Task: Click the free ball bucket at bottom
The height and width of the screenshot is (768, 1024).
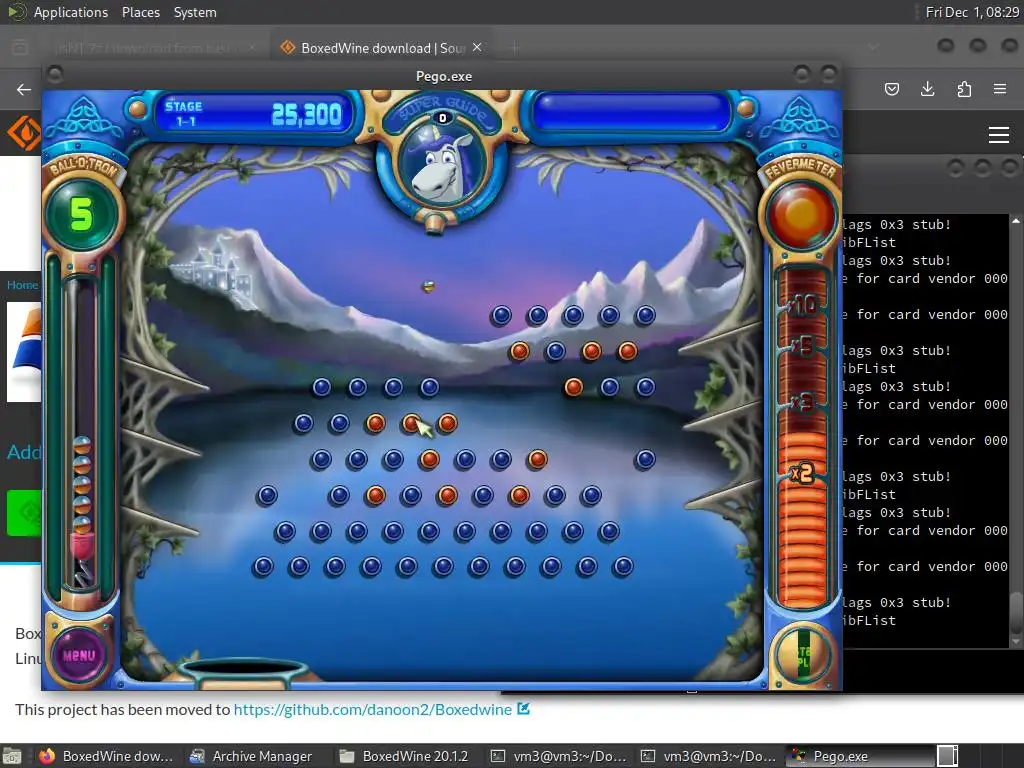Action: point(243,673)
